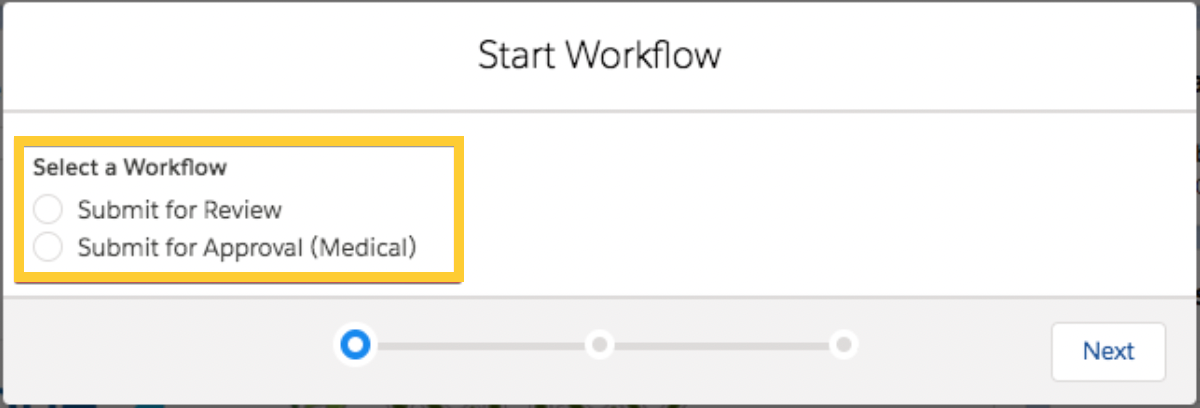The height and width of the screenshot is (408, 1200).
Task: Click progress track between second and third steps
Action: (x=721, y=345)
